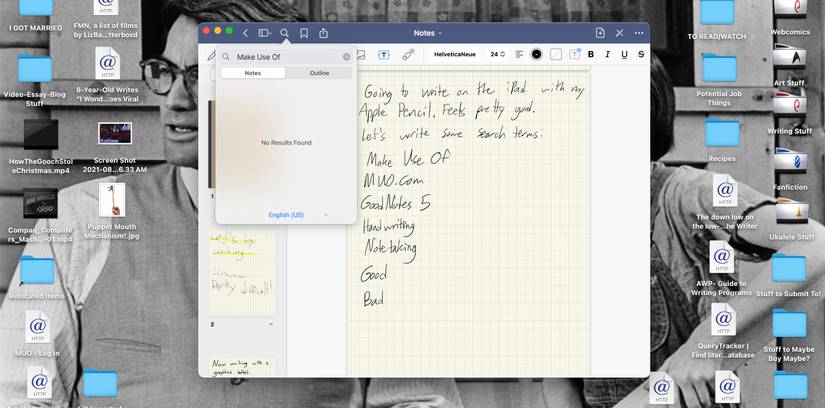
Task: Open the share/export icon
Action: (324, 33)
